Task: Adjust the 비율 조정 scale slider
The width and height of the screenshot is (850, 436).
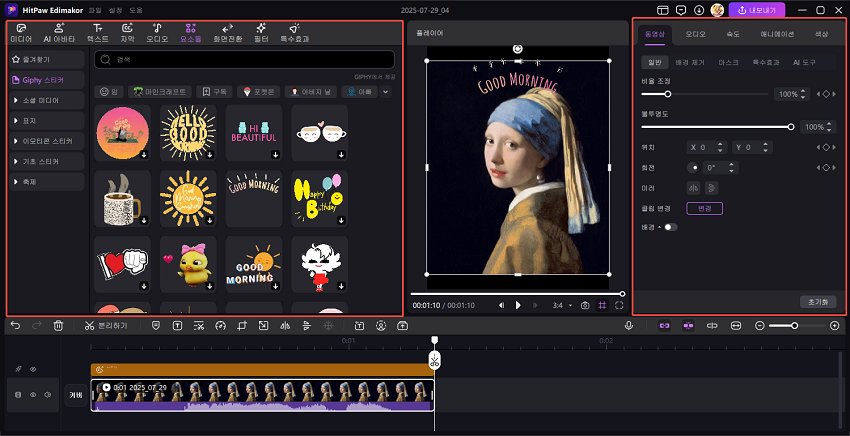Action: tap(705, 94)
